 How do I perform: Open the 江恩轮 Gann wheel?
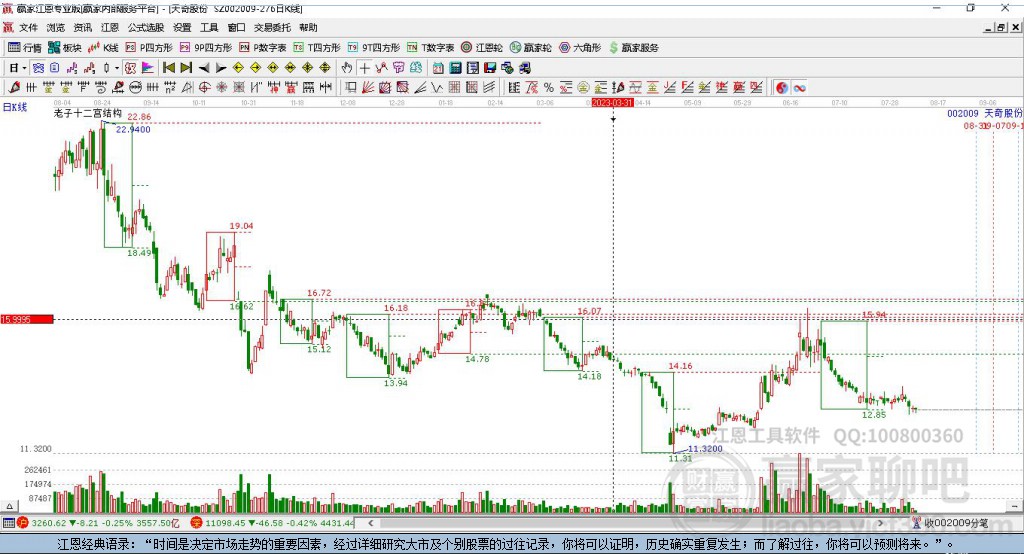tap(482, 48)
